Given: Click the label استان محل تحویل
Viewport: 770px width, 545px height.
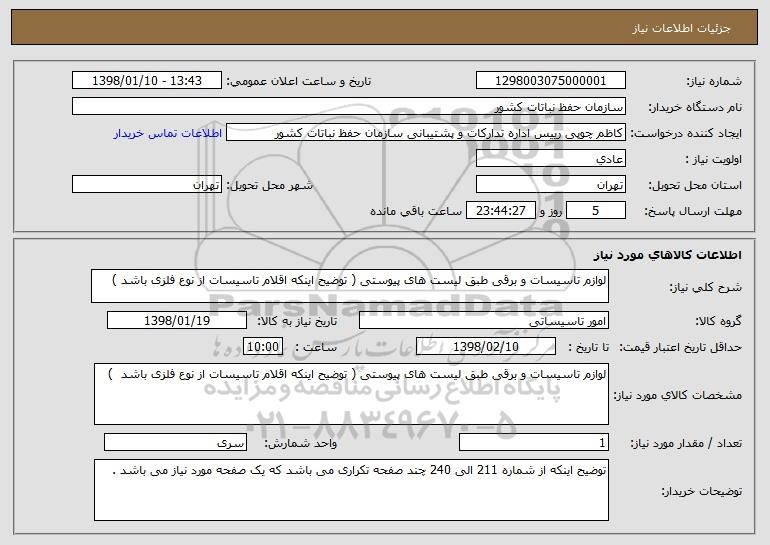Looking at the screenshot, I should point(695,185).
